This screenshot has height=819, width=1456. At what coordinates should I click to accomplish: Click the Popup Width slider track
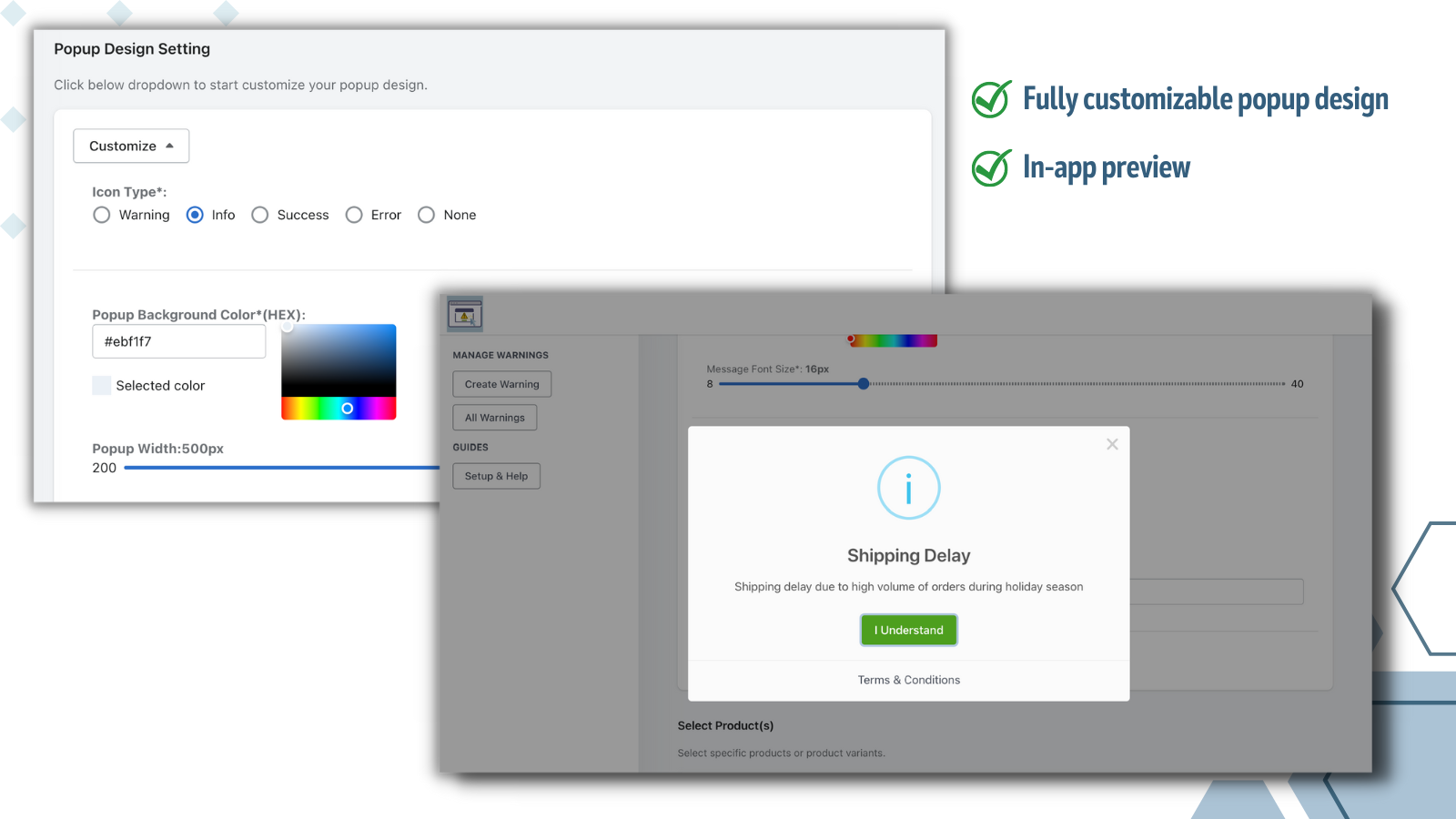273,469
